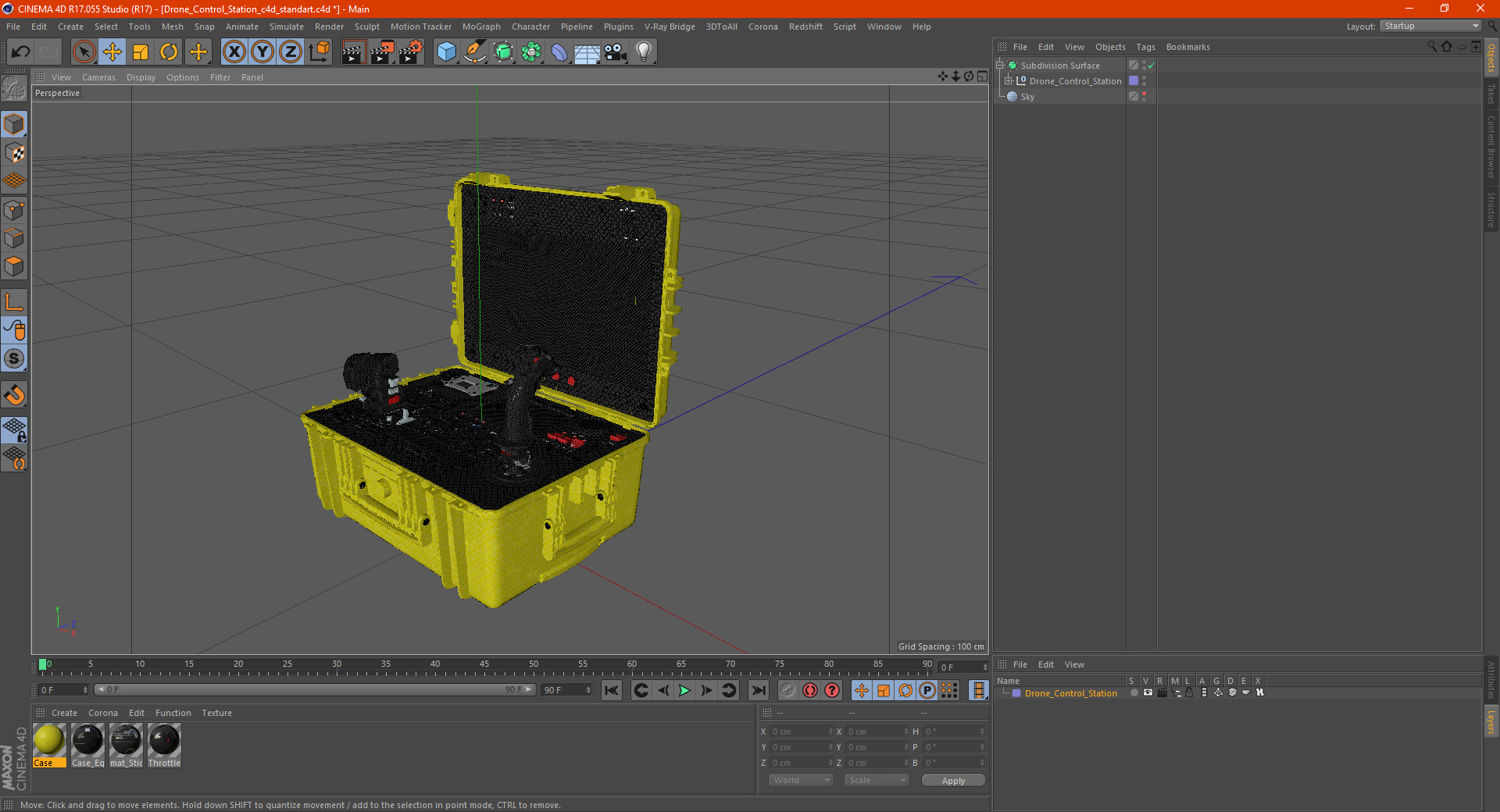Switch to Texture mode in sidebar
Image resolution: width=1500 pixels, height=812 pixels.
[14, 153]
